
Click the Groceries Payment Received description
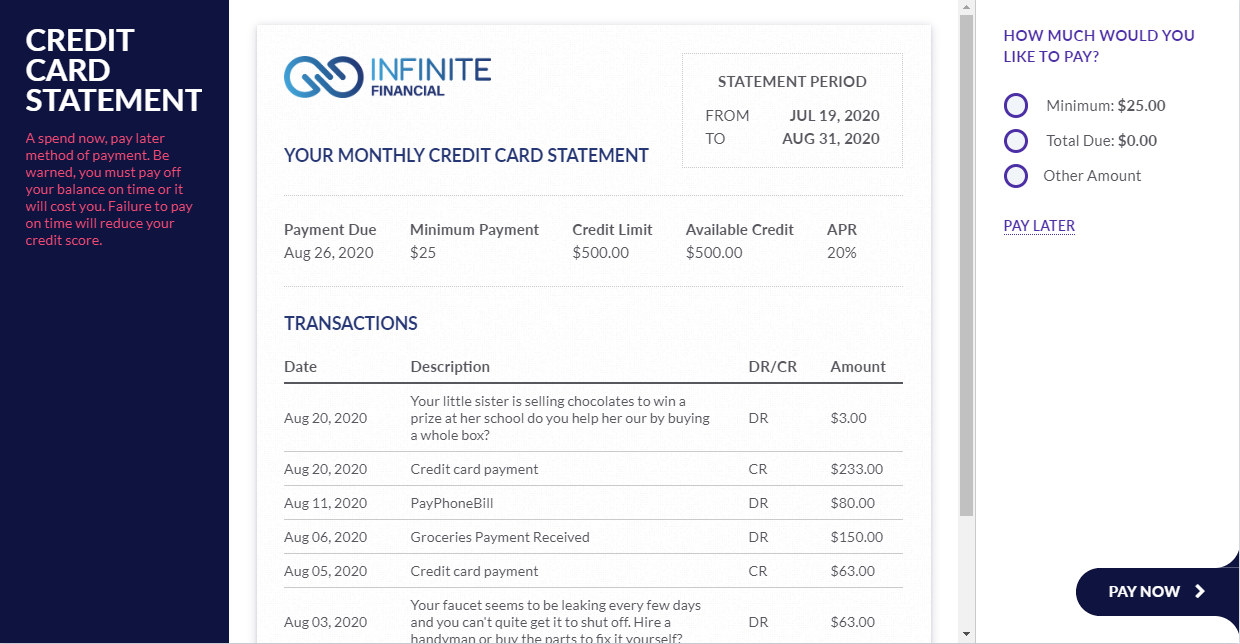click(500, 537)
